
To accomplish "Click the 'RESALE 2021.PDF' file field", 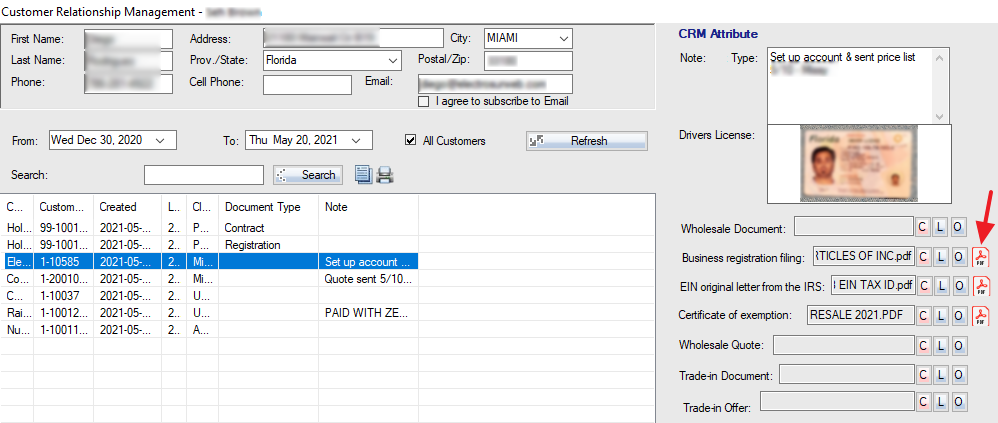I will 860,315.
